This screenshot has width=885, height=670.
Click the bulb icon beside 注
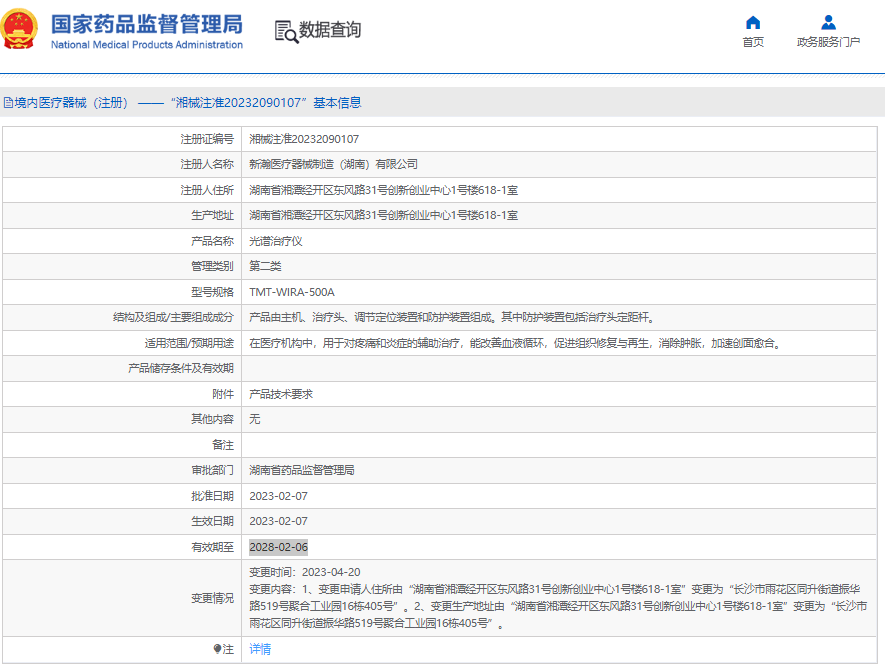217,649
